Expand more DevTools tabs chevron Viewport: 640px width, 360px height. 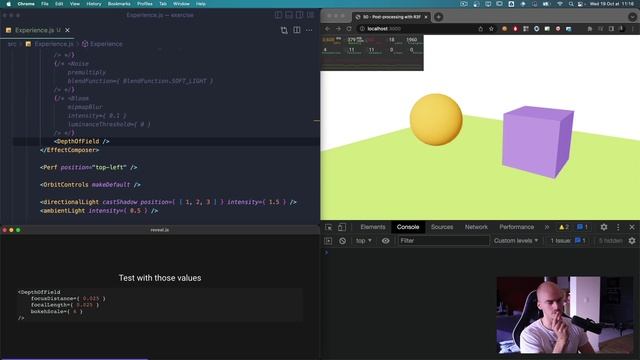click(x=547, y=227)
